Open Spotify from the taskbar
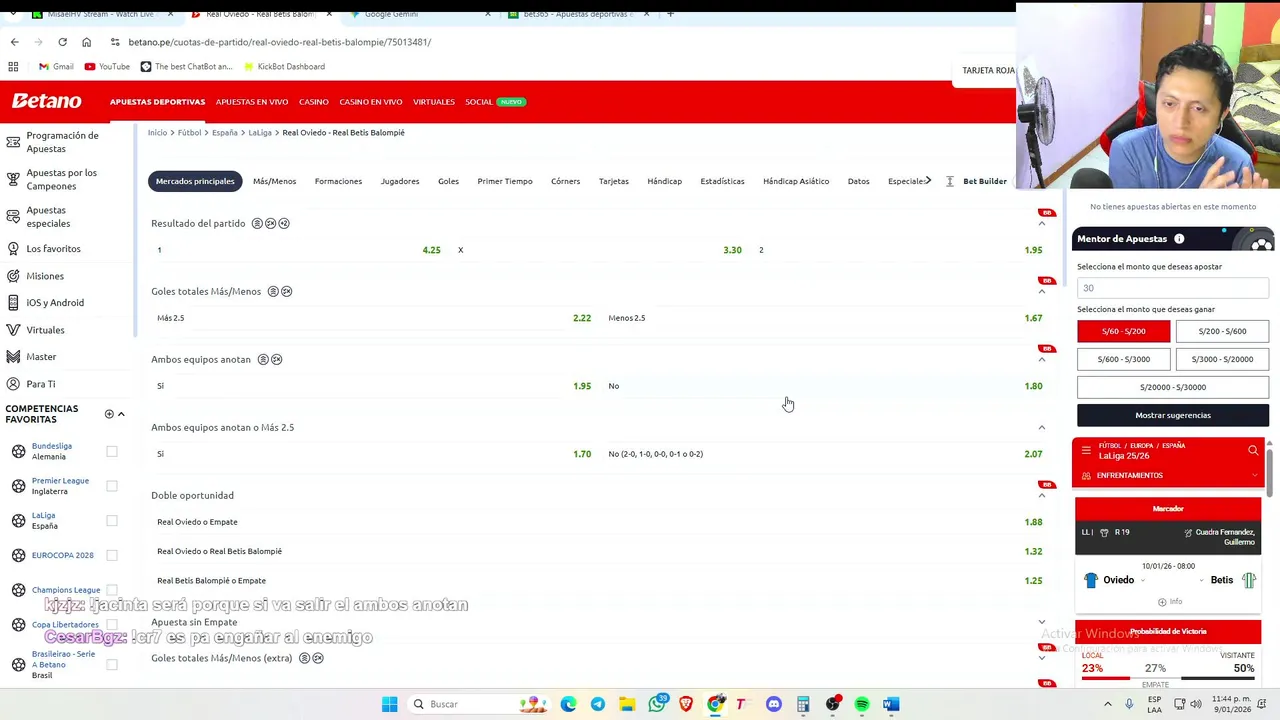 click(x=862, y=704)
